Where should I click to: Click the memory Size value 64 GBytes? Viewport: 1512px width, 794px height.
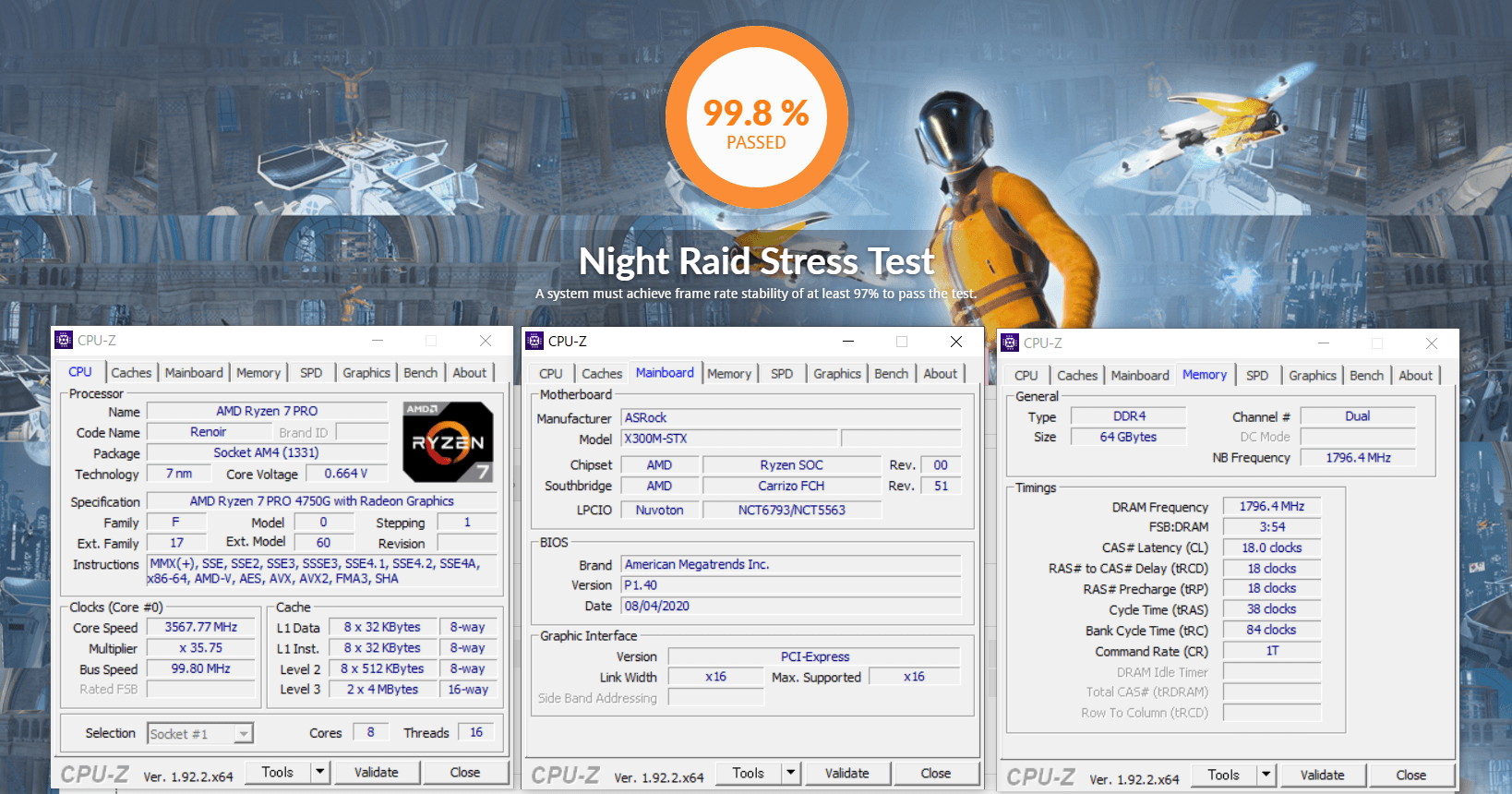point(1128,438)
